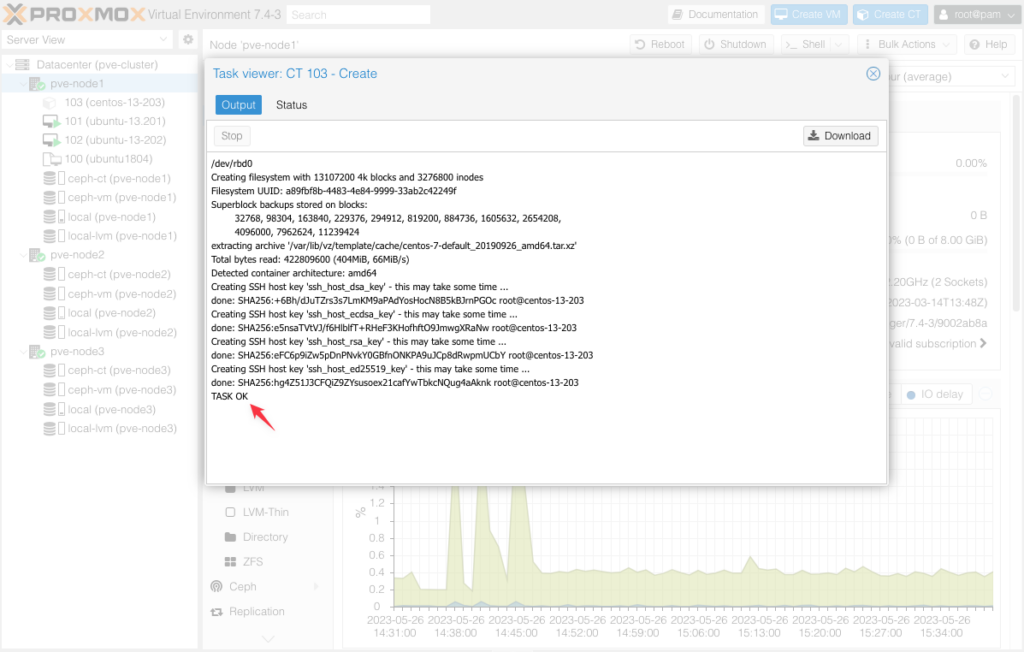Viewport: 1024px width, 652px height.
Task: Switch to the Output tab
Action: pos(238,105)
